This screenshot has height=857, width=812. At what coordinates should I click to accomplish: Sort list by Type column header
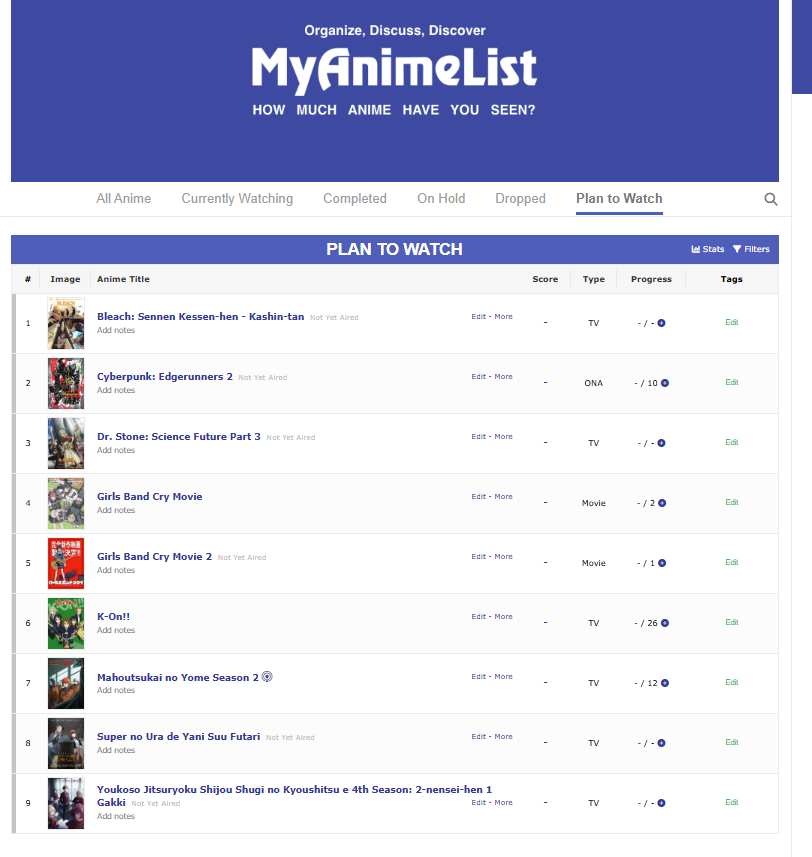tap(593, 279)
